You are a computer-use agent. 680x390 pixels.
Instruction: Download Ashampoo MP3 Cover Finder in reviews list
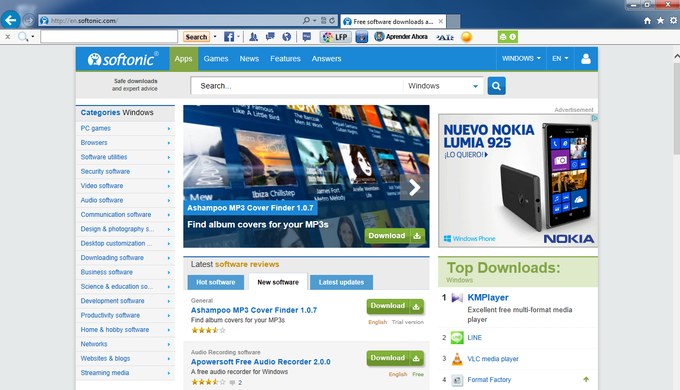(395, 306)
